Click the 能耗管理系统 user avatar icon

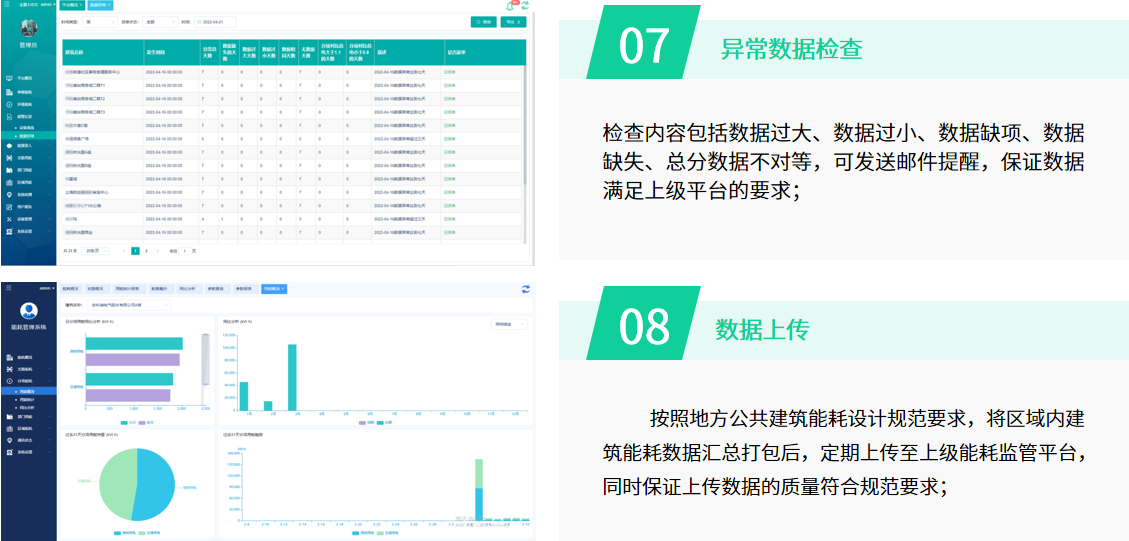click(29, 310)
